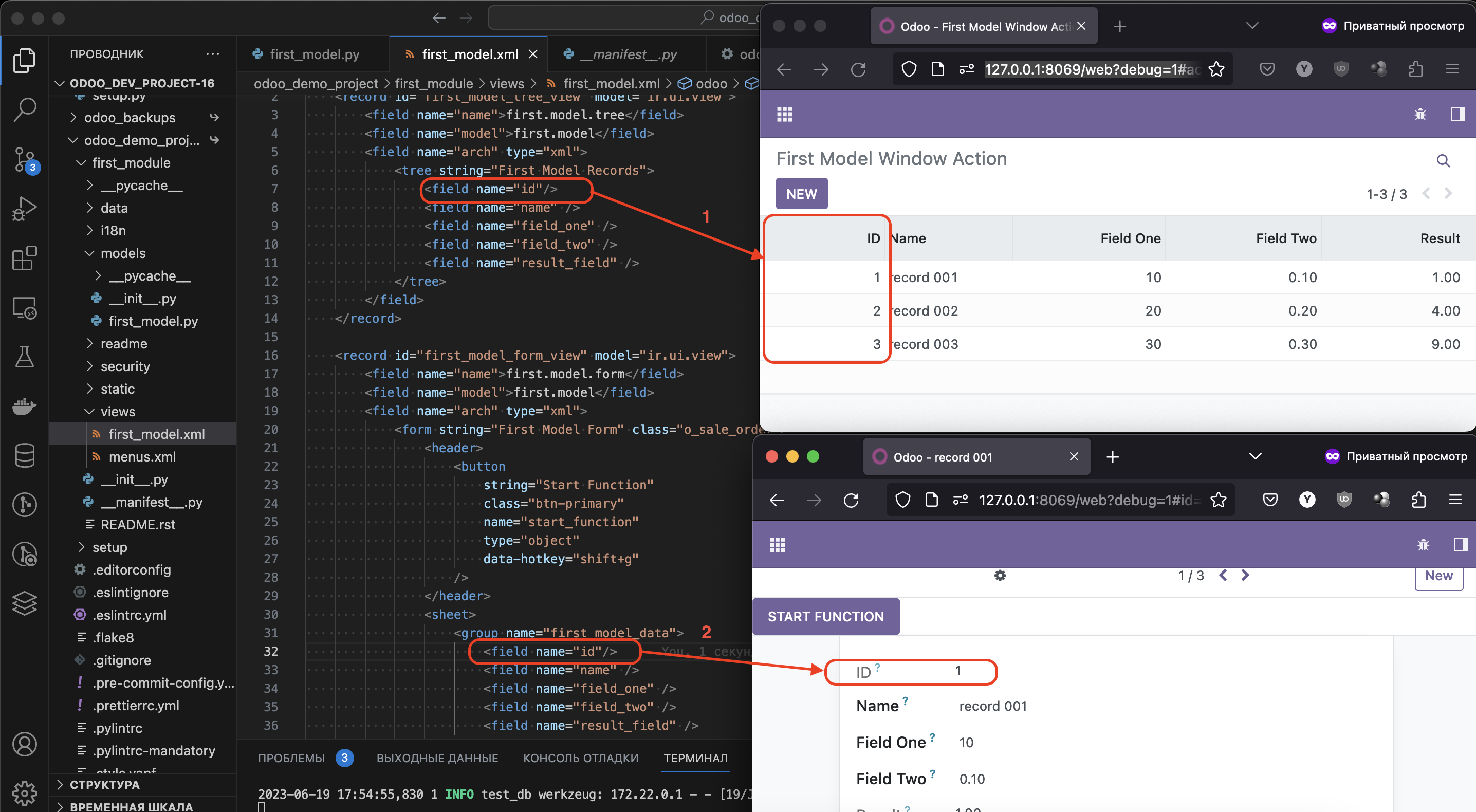Switch to __manifest__.py editor tab
1476x812 pixels.
click(x=629, y=54)
